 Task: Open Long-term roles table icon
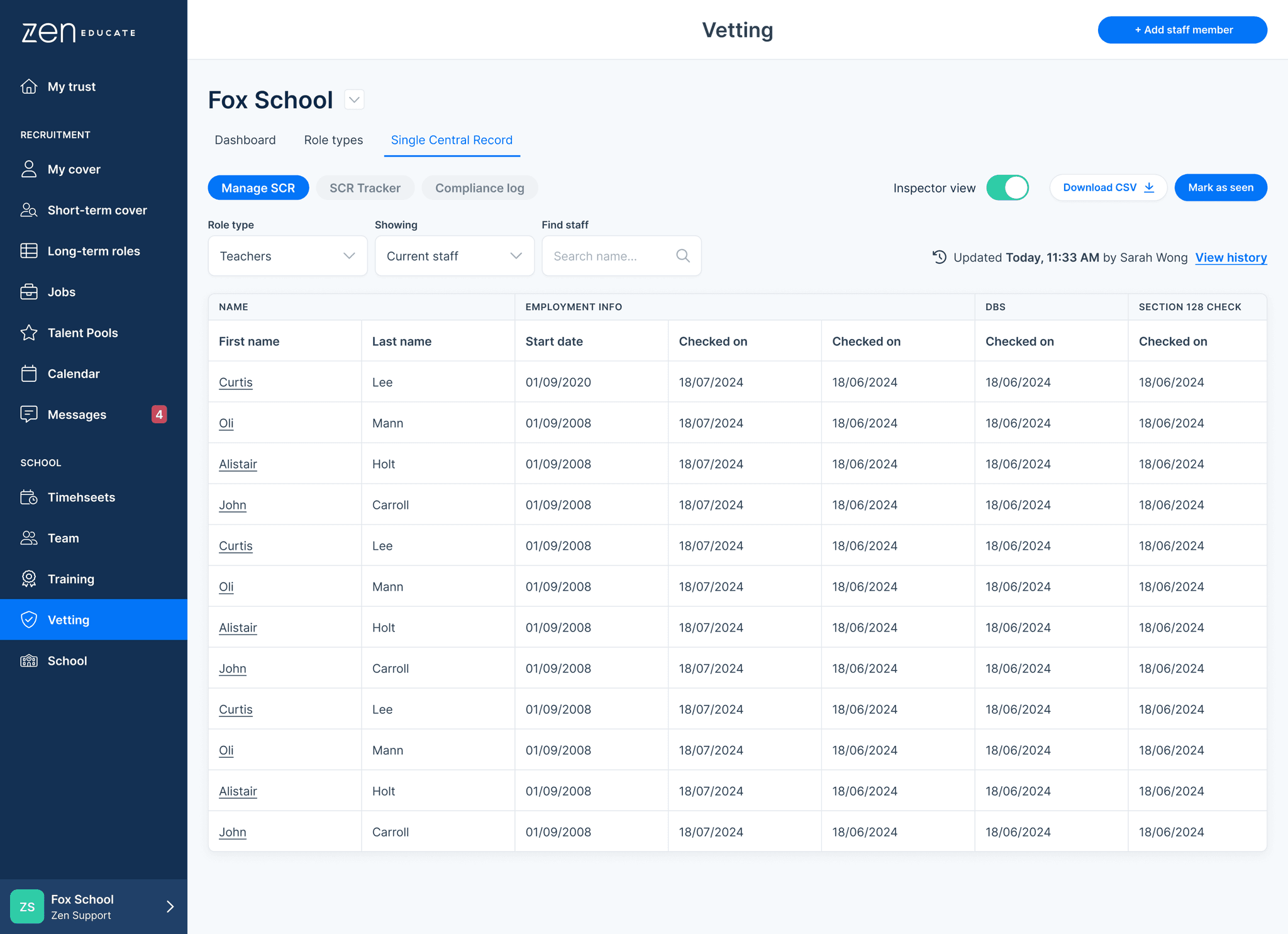click(x=29, y=251)
